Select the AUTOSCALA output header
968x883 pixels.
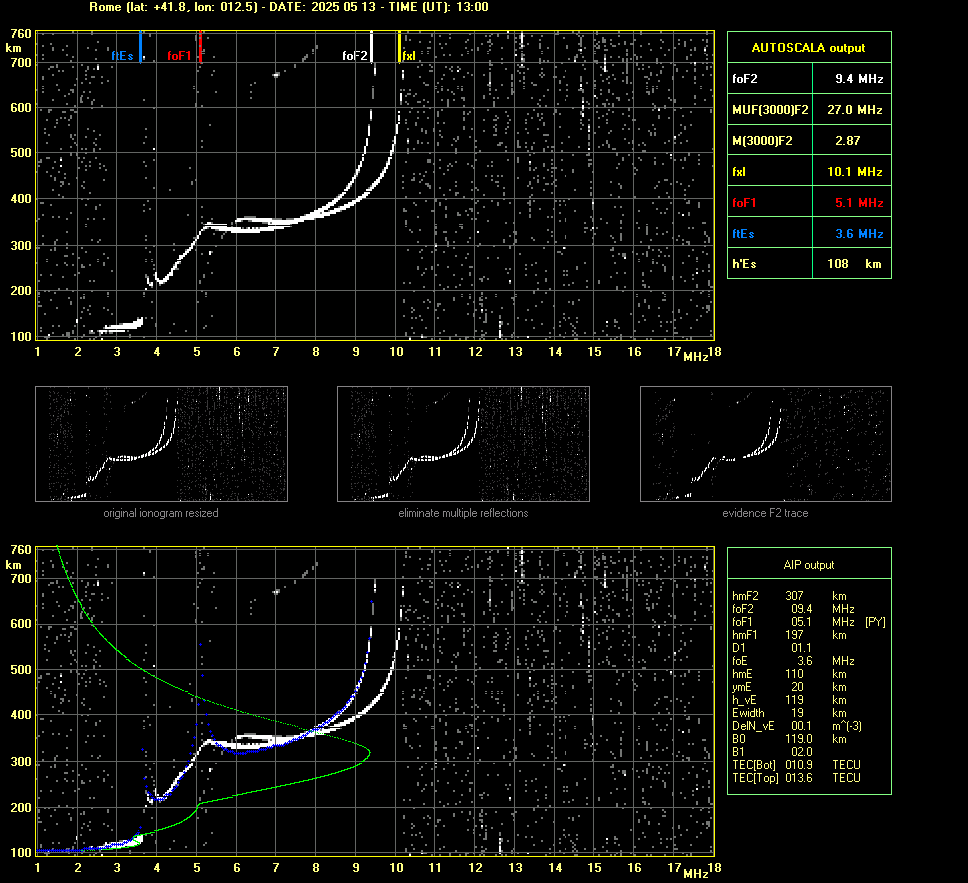(809, 48)
